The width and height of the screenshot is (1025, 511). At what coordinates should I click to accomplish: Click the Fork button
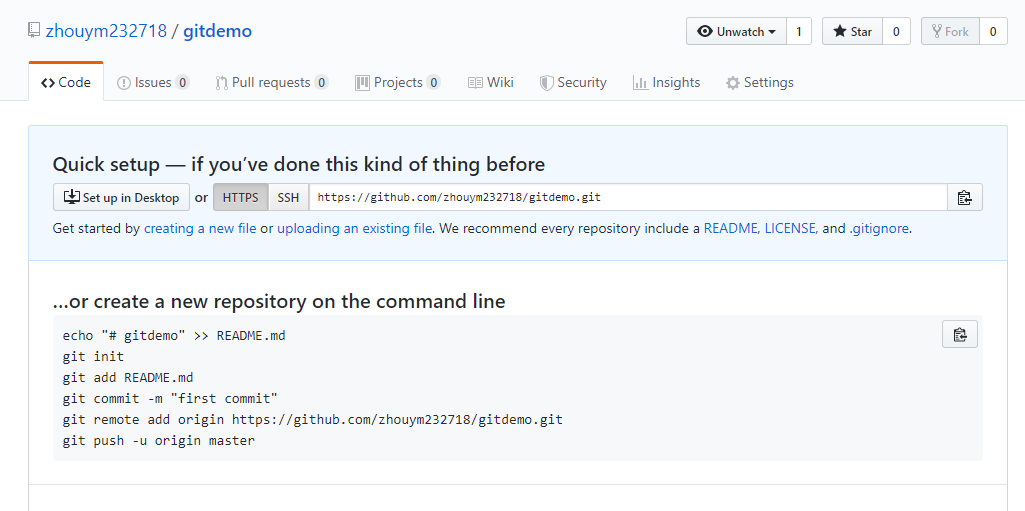point(950,31)
